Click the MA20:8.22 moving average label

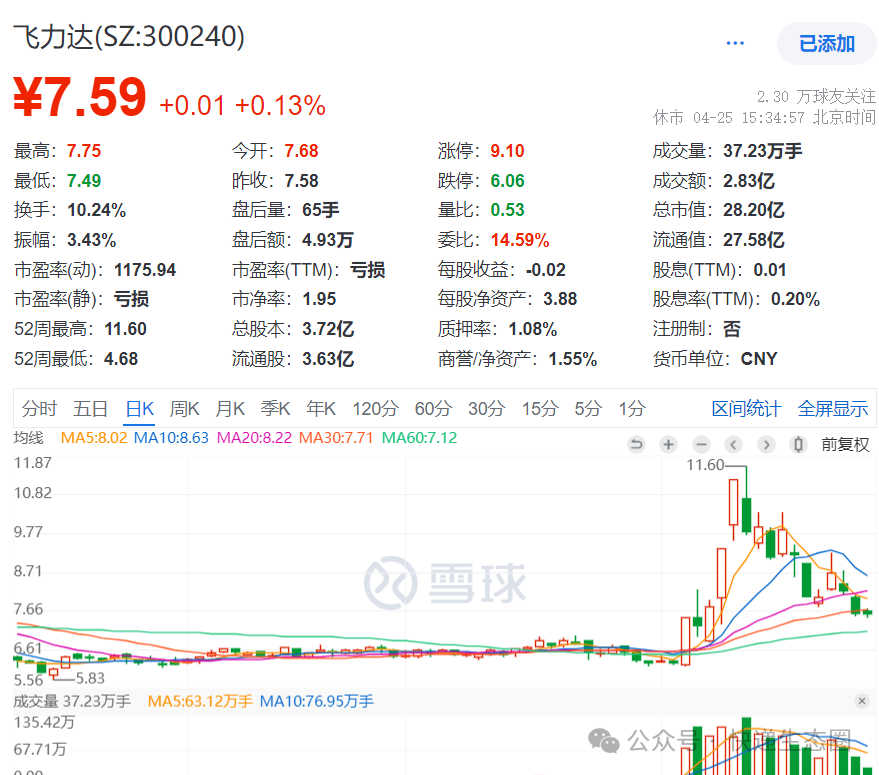(x=255, y=437)
